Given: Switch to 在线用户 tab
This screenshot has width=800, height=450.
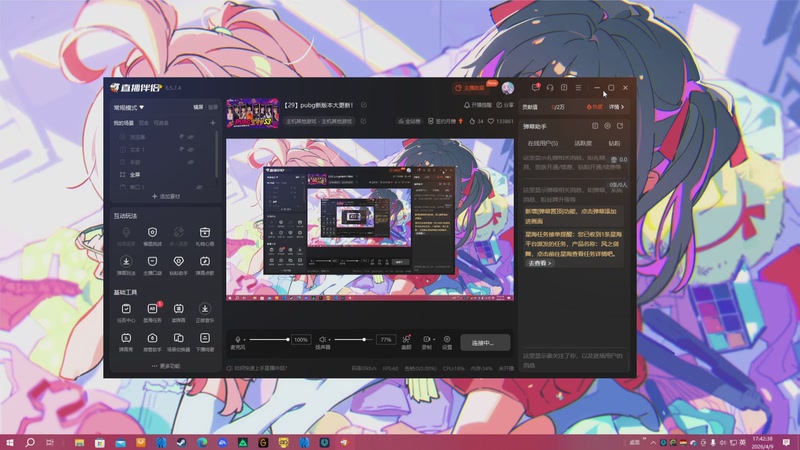Looking at the screenshot, I should tap(542, 143).
